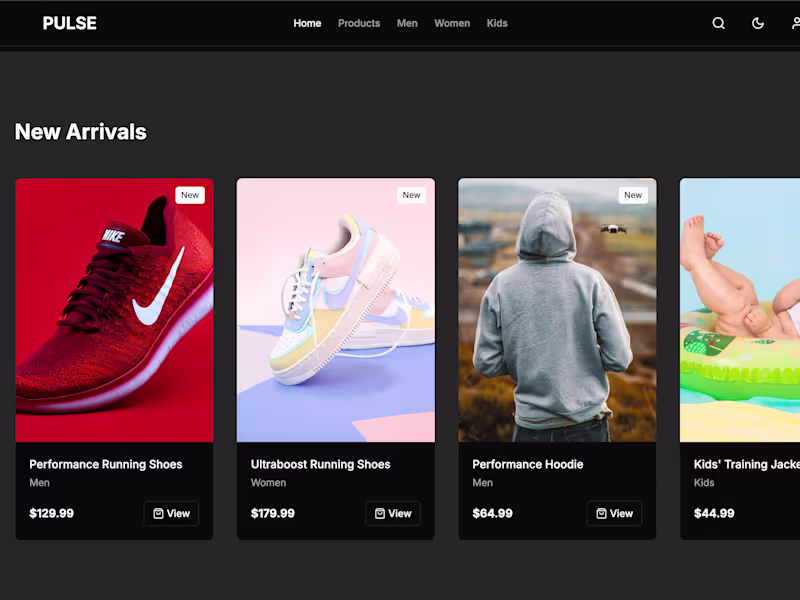Click the bag icon in Performance Hoodie's View button
Image resolution: width=800 pixels, height=600 pixels.
(x=602, y=513)
